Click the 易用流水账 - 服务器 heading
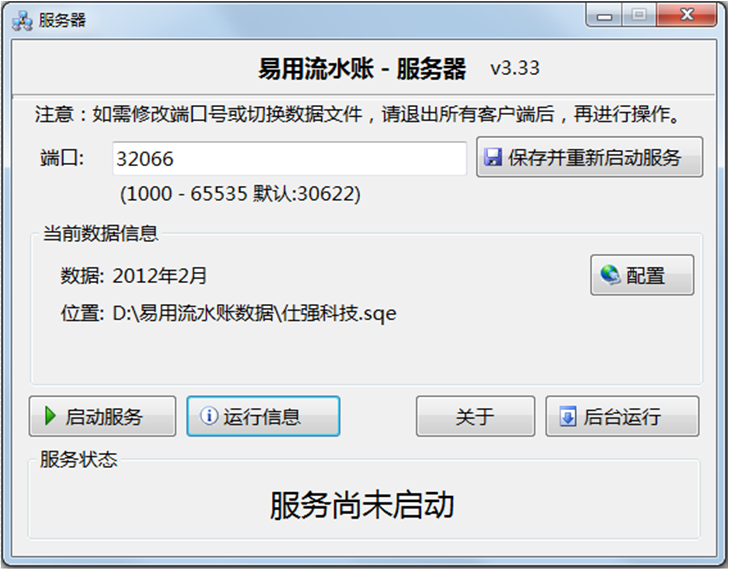Screen dimensions: 729x569 (x=362, y=69)
